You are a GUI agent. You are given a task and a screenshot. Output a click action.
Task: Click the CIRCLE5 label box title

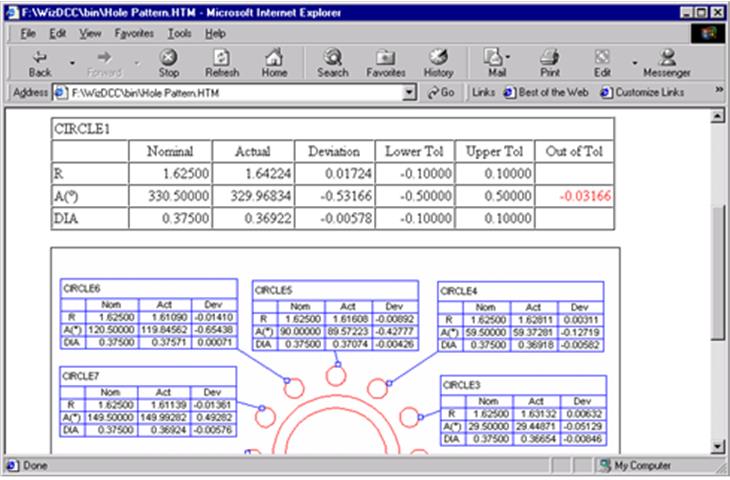(x=273, y=291)
